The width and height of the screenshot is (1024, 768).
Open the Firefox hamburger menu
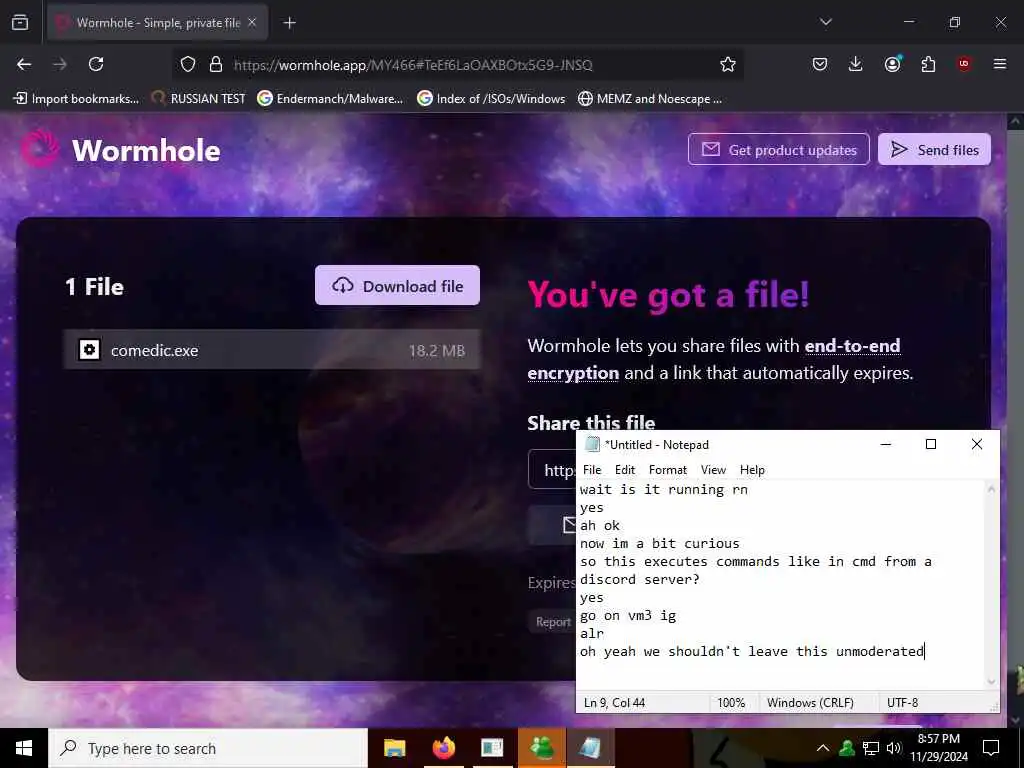pos(1000,64)
